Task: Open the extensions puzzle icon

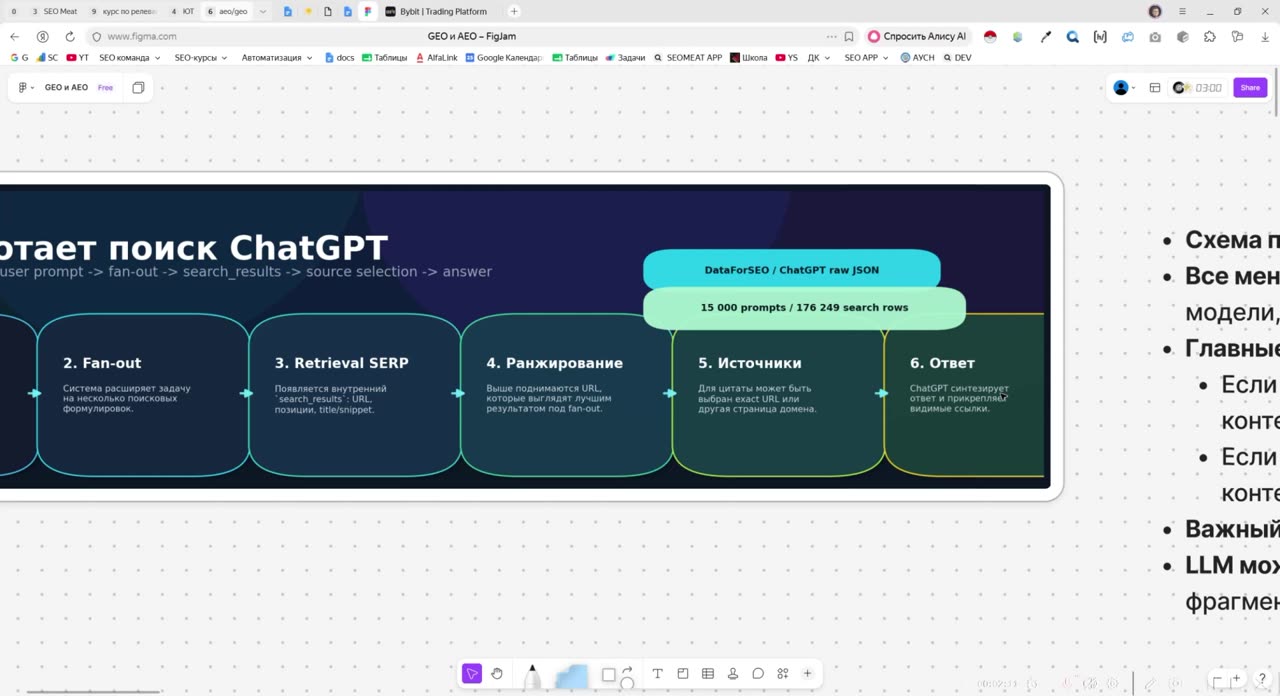Action: [1210, 37]
